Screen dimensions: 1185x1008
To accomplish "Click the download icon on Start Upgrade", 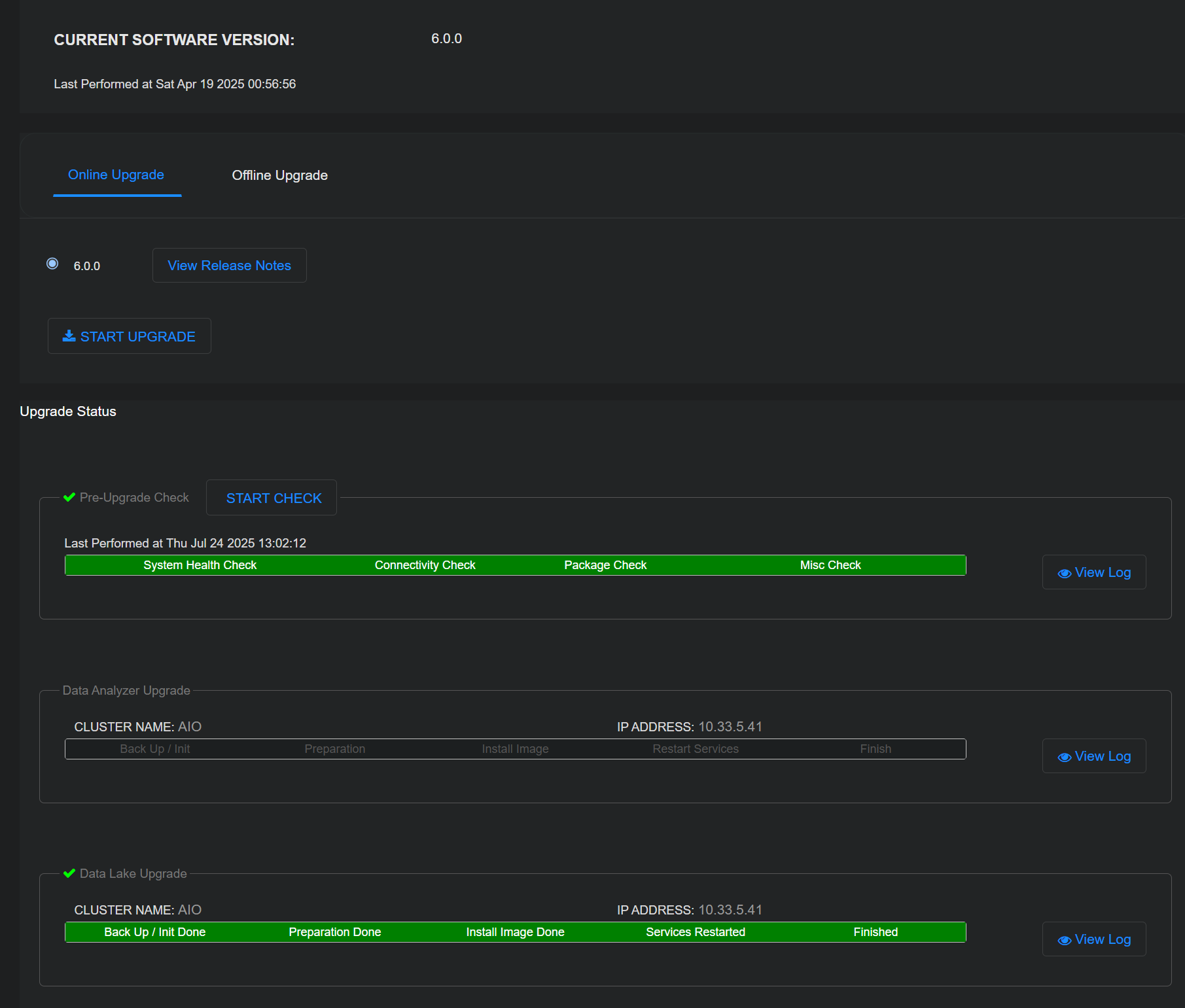I will click(69, 336).
